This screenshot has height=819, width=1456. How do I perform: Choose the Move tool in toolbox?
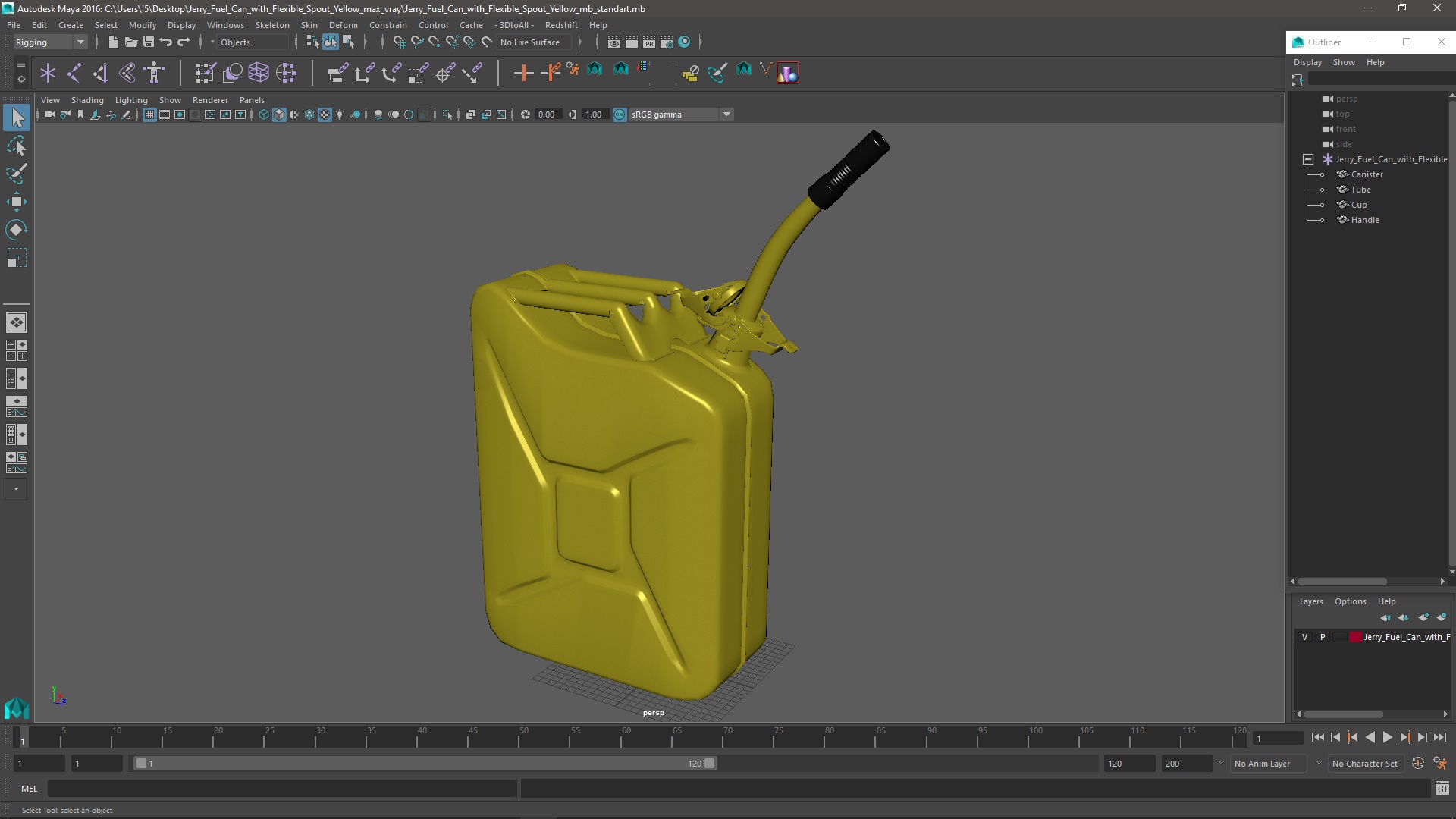16,202
